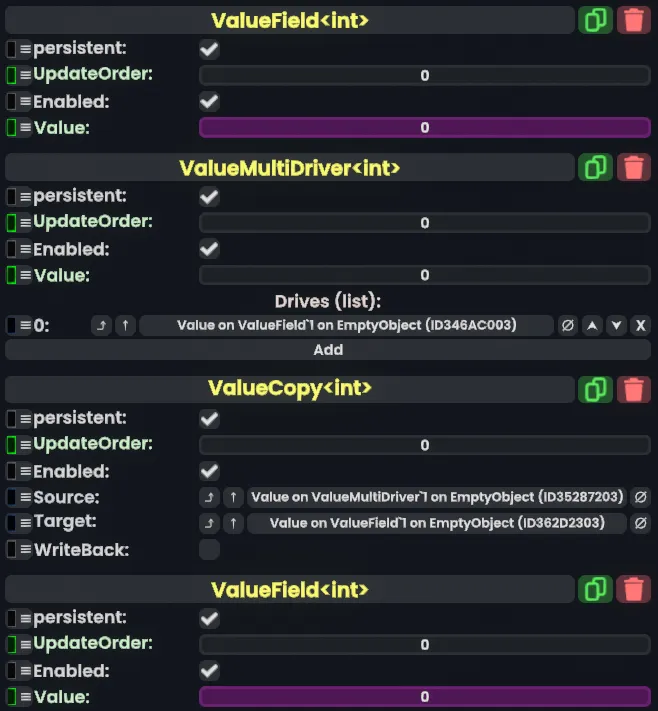Disable Enabled checkbox on ValueCopy<int>
Image resolution: width=658 pixels, height=711 pixels.
tap(209, 470)
